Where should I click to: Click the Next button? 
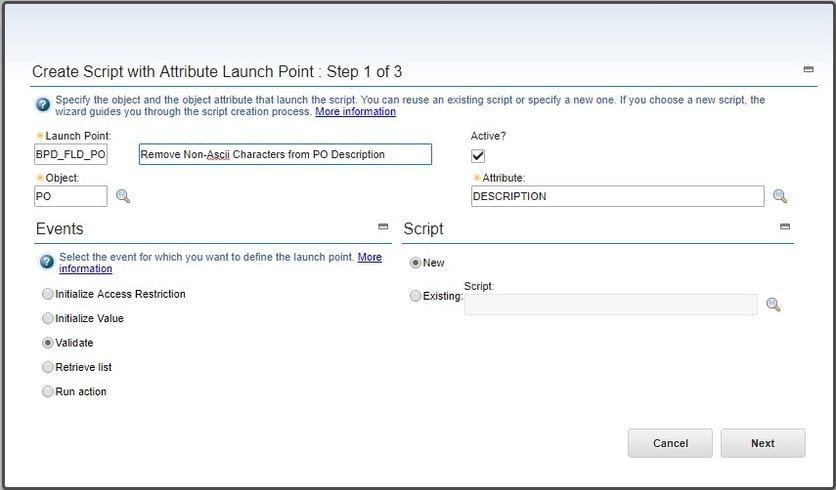(x=763, y=443)
